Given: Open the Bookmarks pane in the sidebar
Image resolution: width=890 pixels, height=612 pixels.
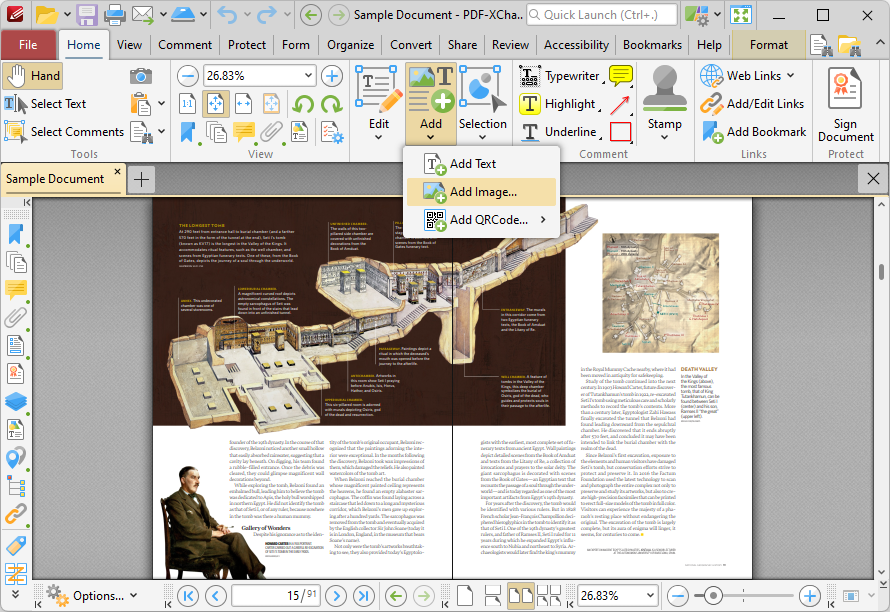Looking at the screenshot, I should tap(16, 234).
